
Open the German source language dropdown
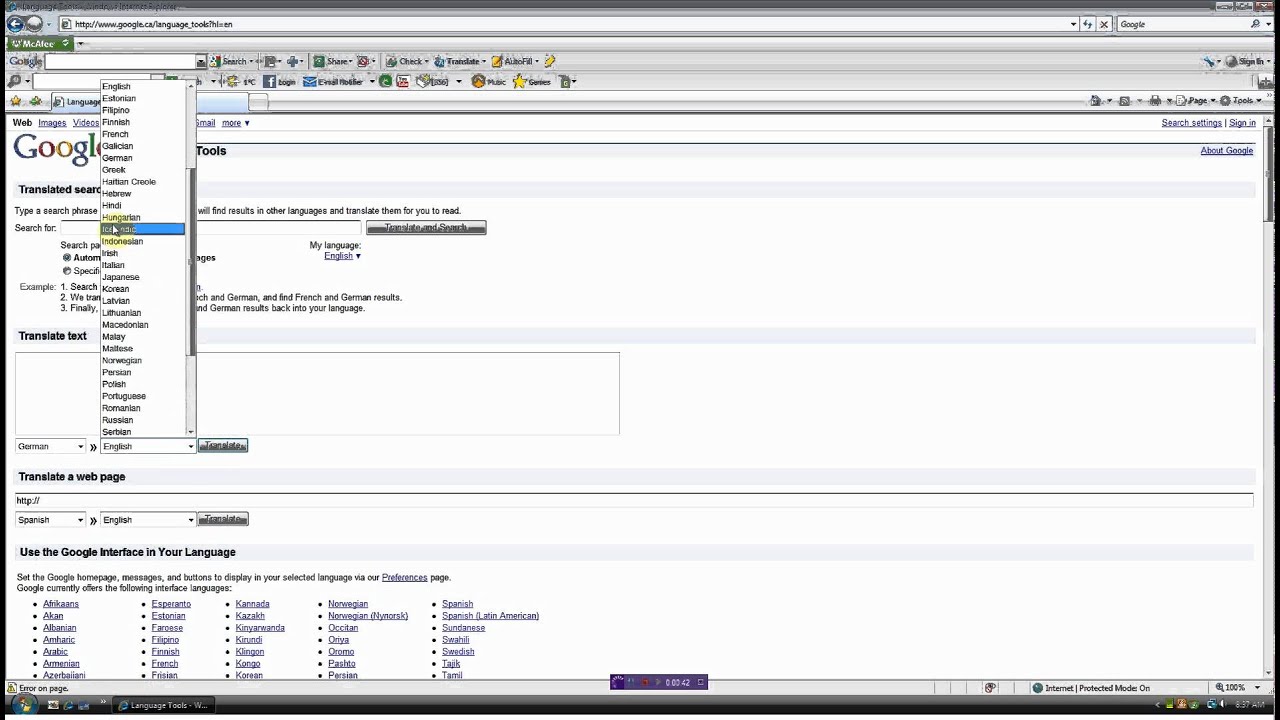[x=51, y=446]
